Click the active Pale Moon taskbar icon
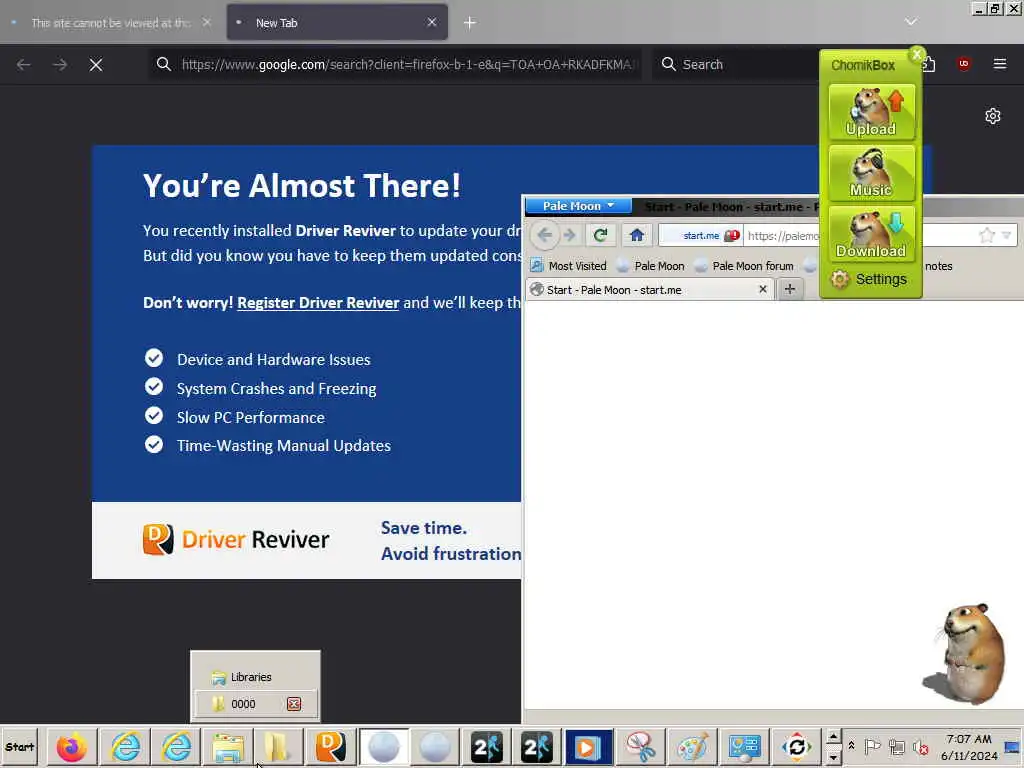 [x=383, y=747]
